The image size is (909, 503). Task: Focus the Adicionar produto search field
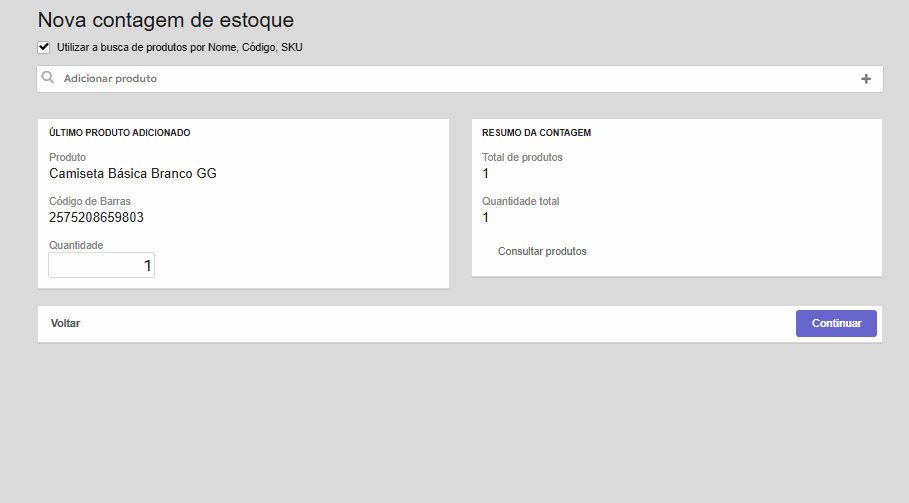tap(460, 79)
